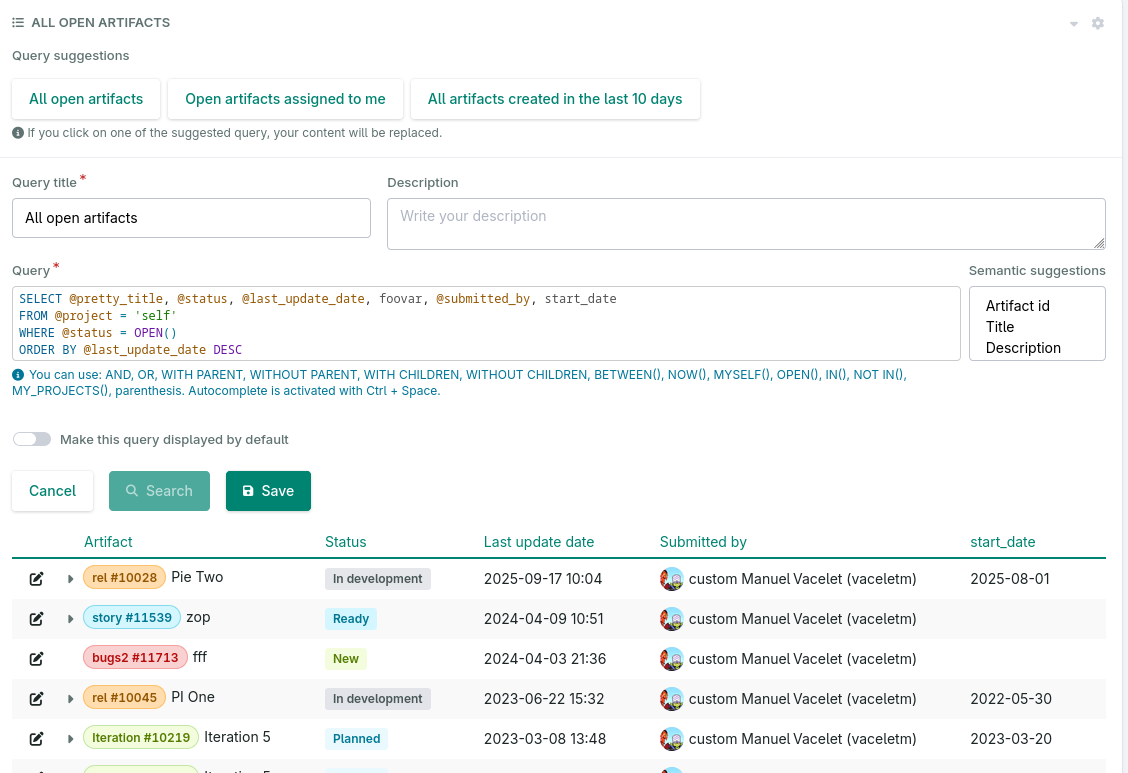The height and width of the screenshot is (773, 1128).
Task: Open the rel #10045 artifact badge
Action: point(124,698)
